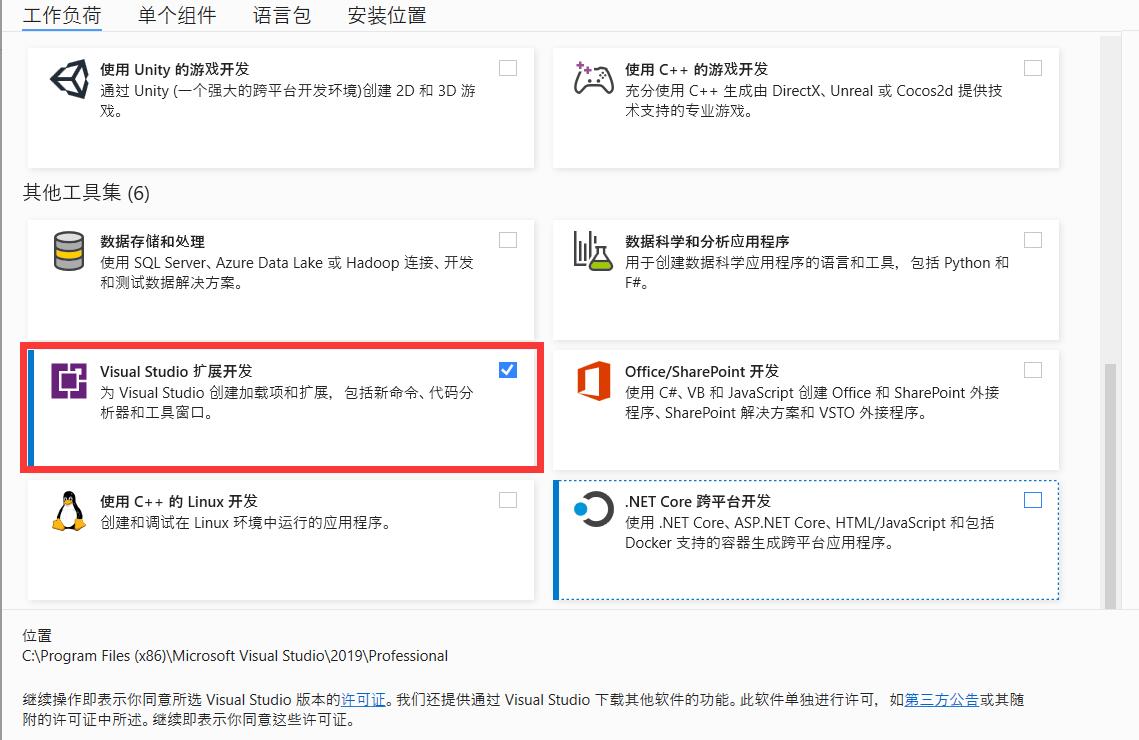Click the 位置 label above the install path

point(37,636)
